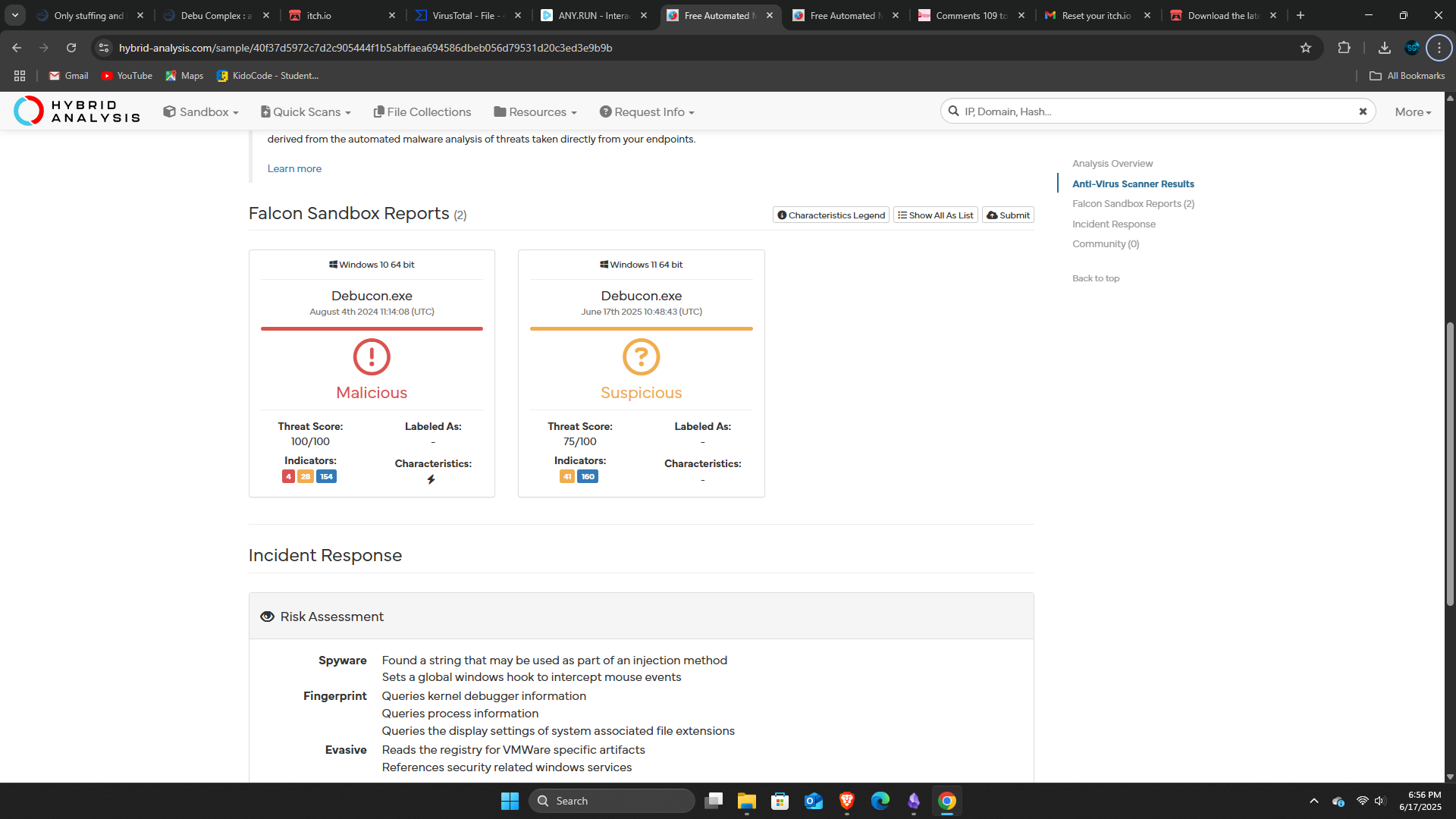Image resolution: width=1456 pixels, height=819 pixels.
Task: Click the Suspicious question mark icon
Action: click(642, 356)
